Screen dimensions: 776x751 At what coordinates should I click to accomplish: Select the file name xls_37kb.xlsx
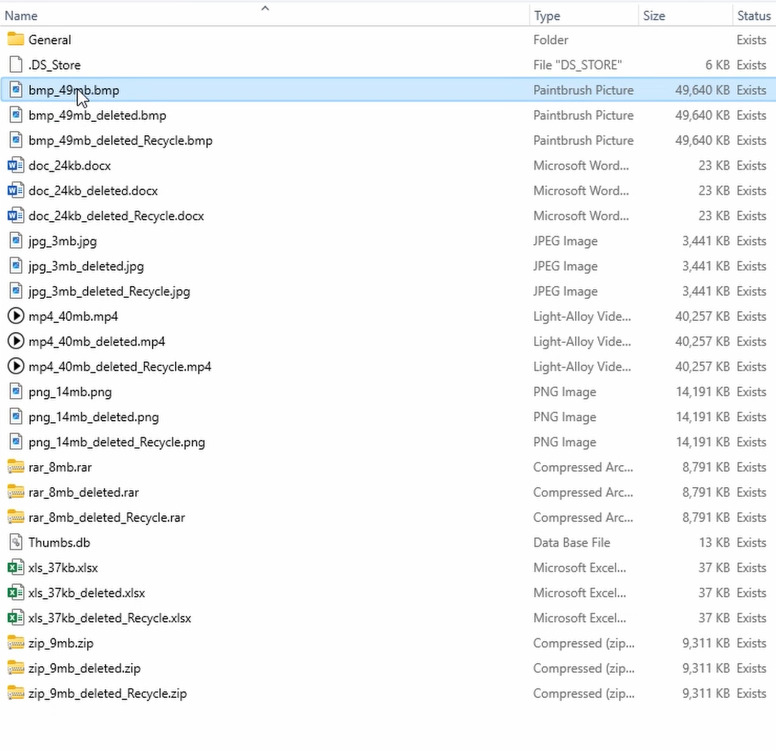(x=63, y=568)
